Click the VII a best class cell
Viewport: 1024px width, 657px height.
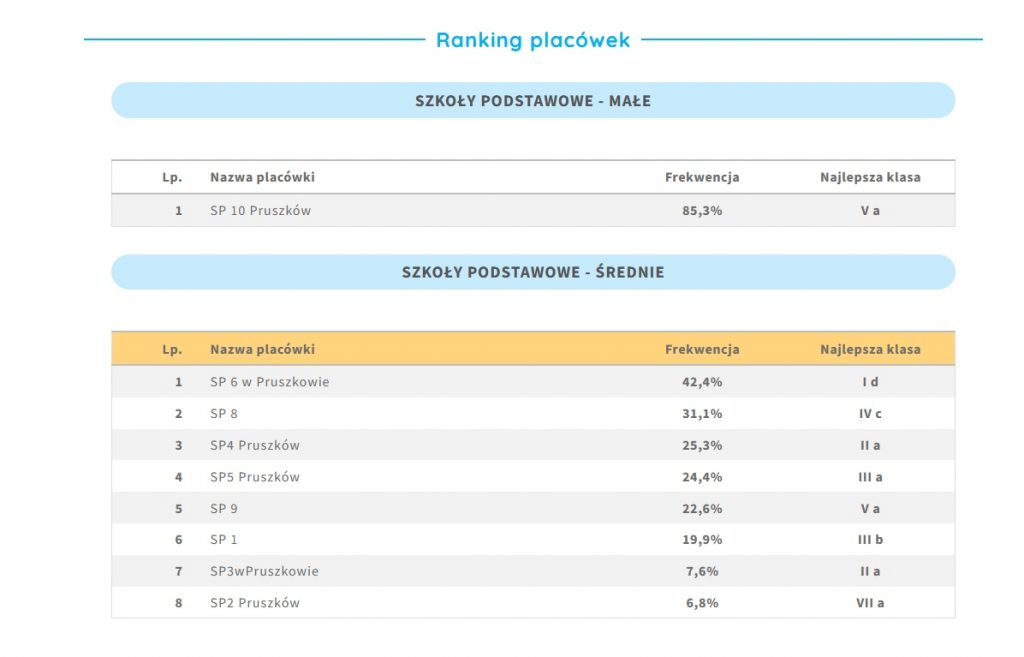(x=870, y=603)
